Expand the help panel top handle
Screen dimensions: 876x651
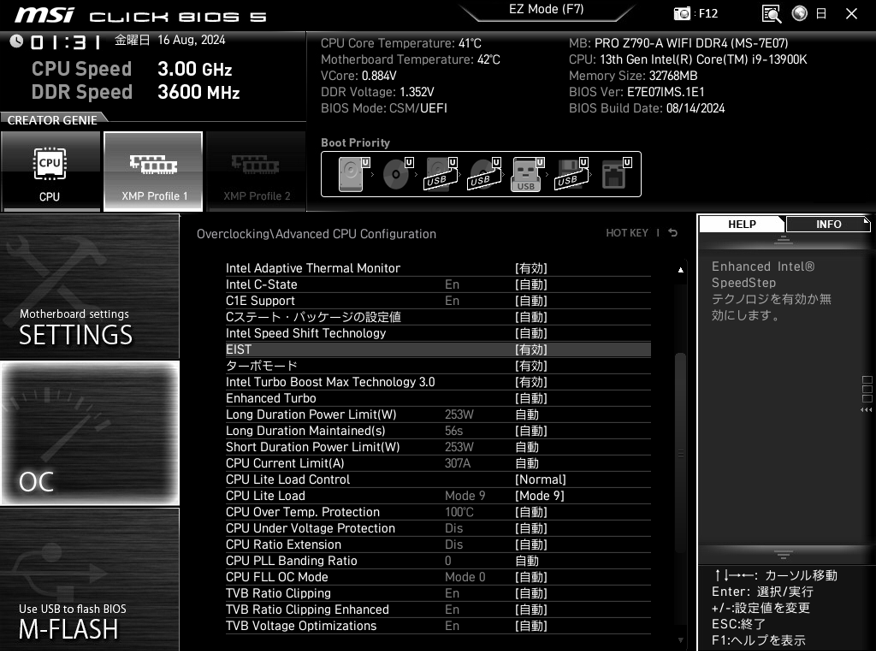(783, 240)
